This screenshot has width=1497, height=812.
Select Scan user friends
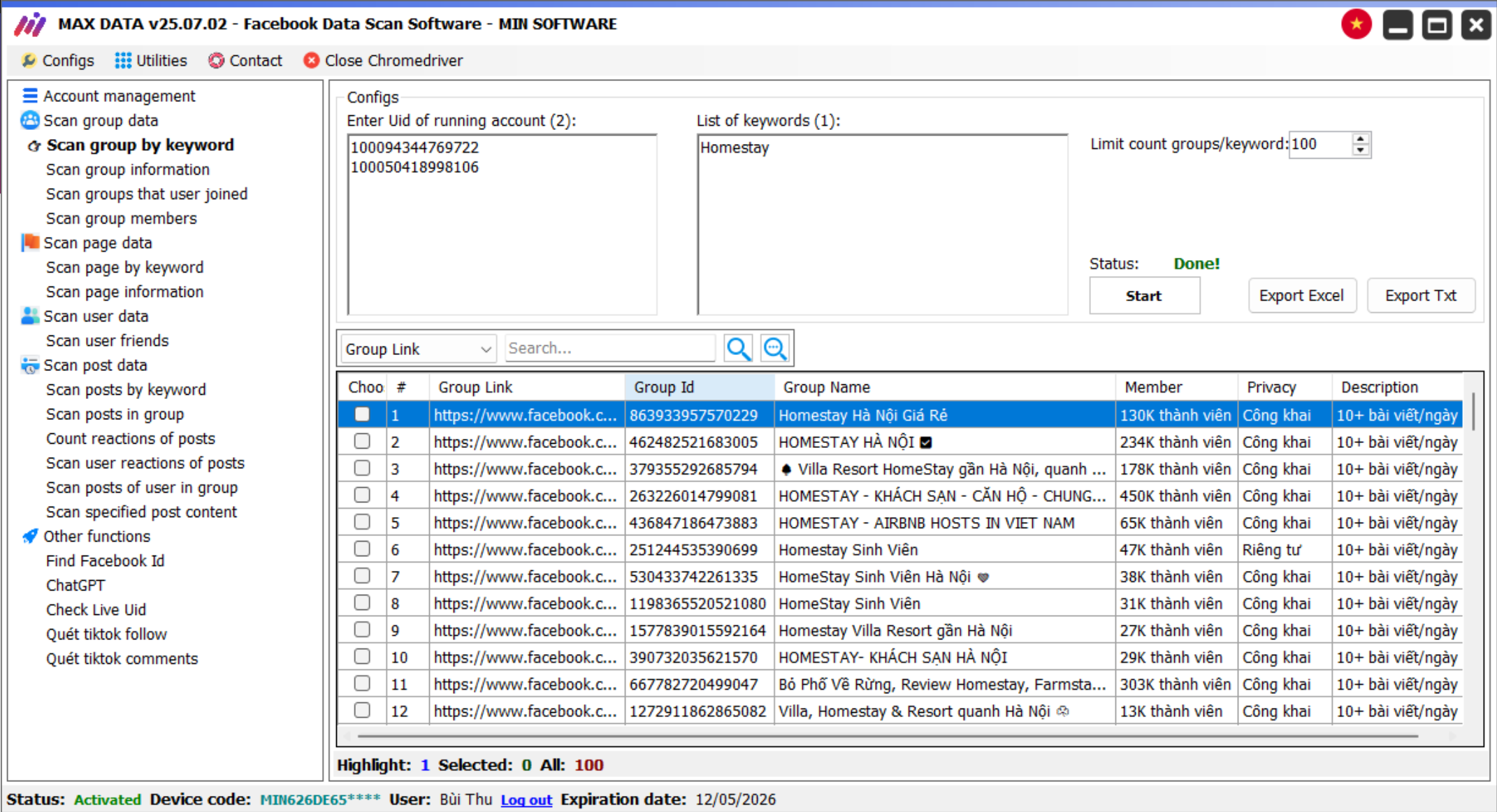click(108, 341)
